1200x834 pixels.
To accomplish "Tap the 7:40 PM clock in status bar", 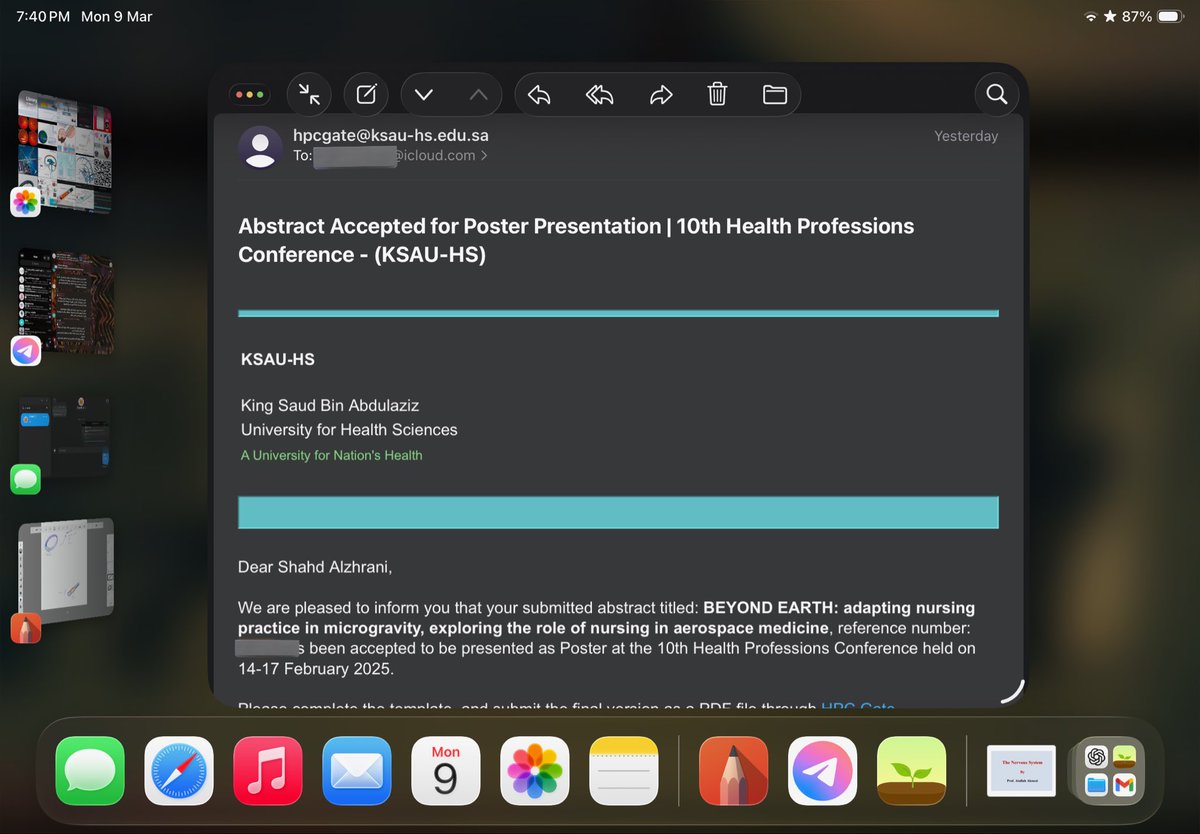I will point(43,17).
